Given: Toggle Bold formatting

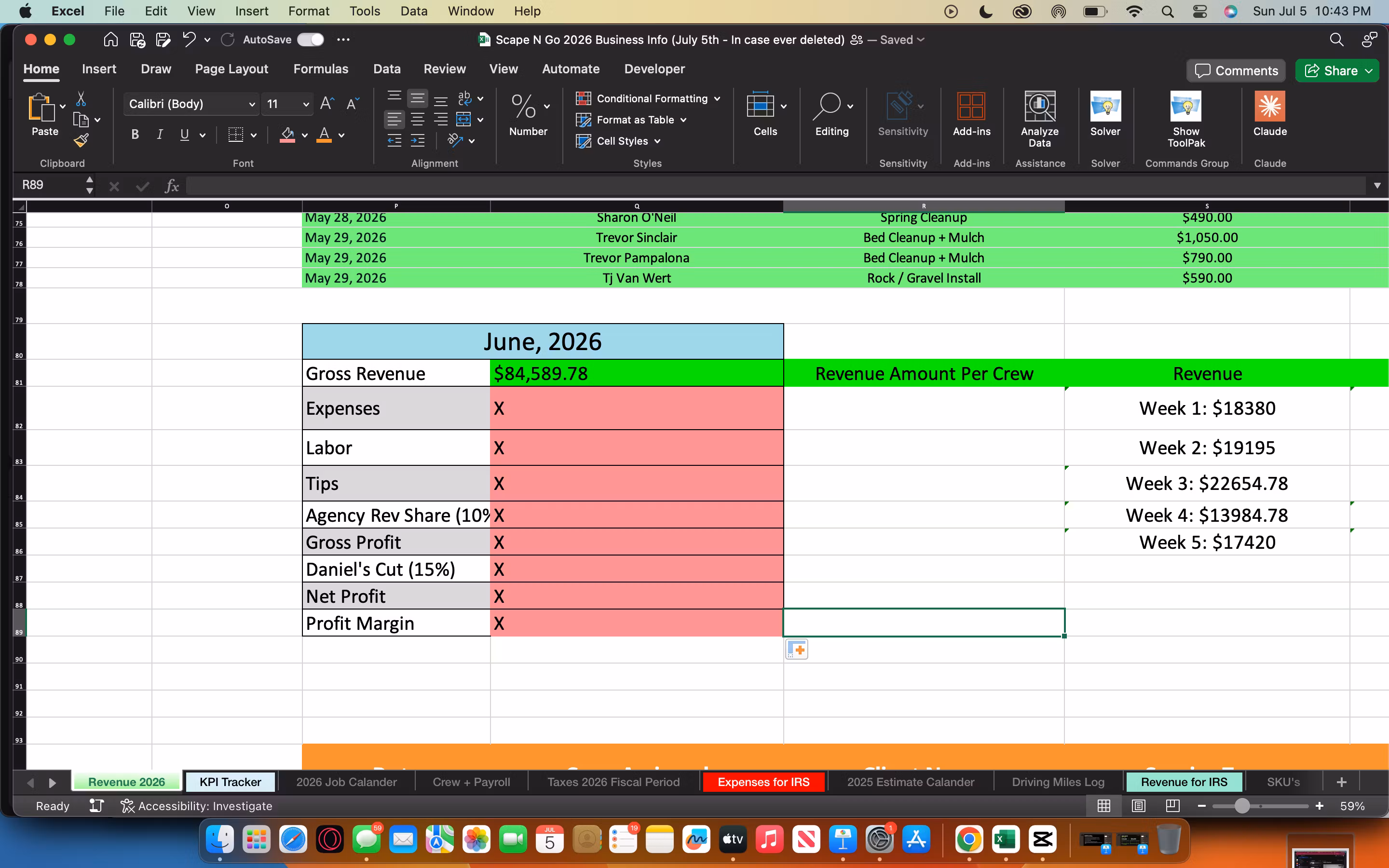Looking at the screenshot, I should pyautogui.click(x=135, y=135).
